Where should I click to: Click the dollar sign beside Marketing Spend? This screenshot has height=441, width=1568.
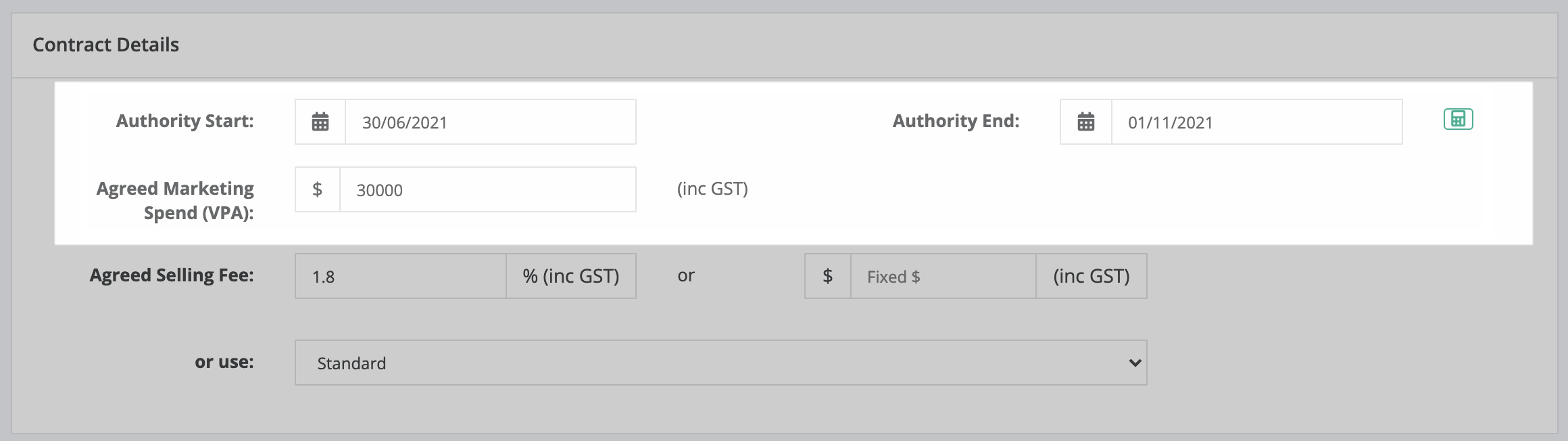[317, 189]
